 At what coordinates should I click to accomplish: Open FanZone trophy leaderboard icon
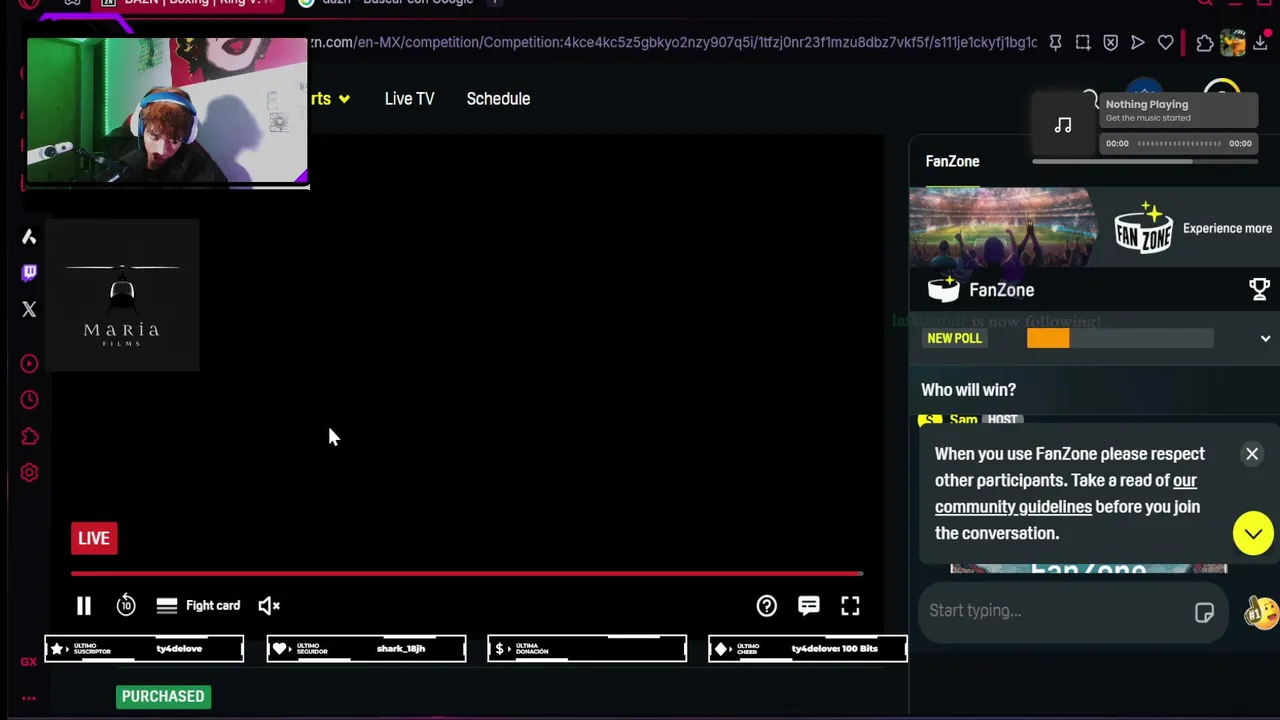[1259, 290]
